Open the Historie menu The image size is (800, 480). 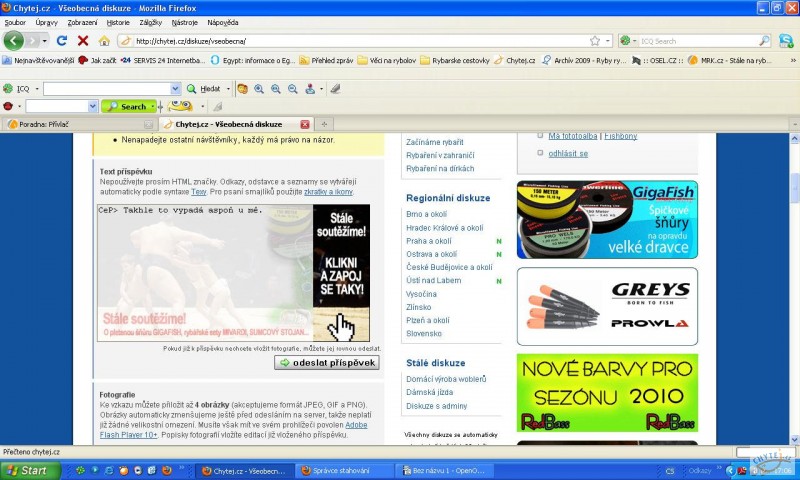(x=118, y=22)
